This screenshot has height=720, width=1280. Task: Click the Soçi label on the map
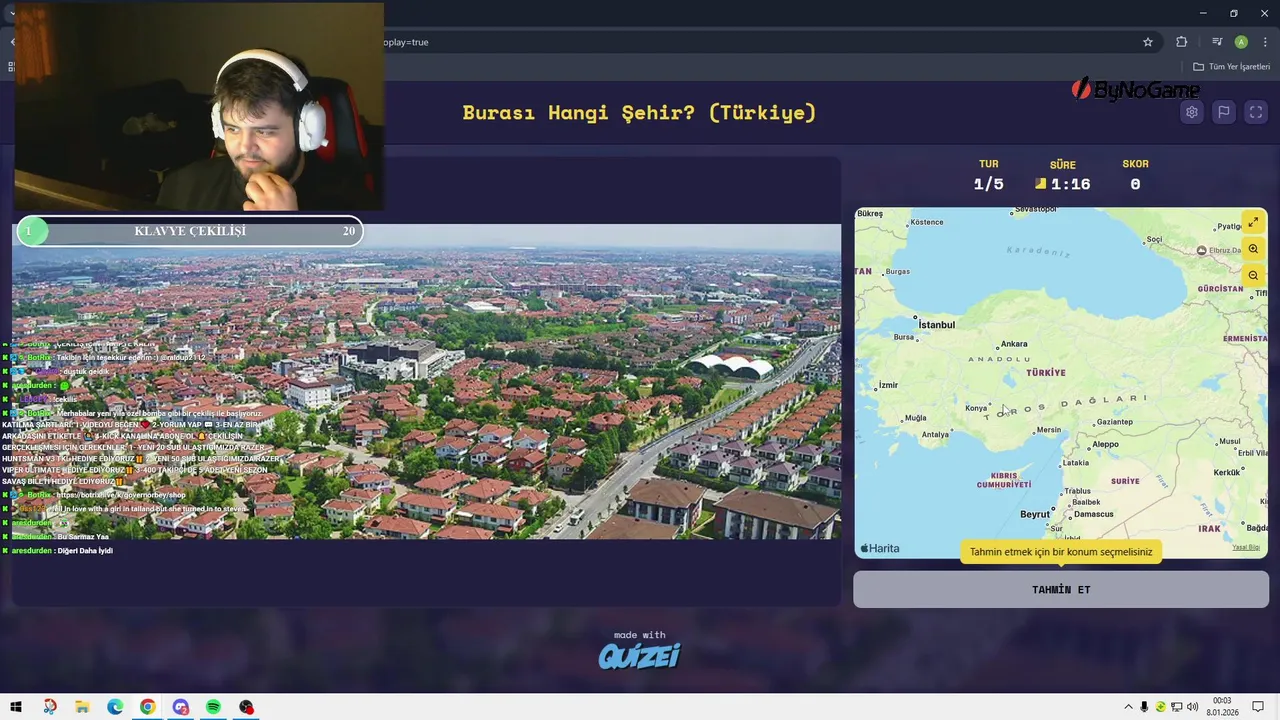tap(1154, 239)
